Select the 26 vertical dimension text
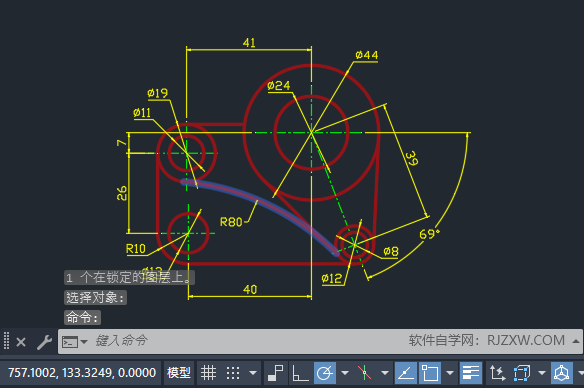 point(122,193)
